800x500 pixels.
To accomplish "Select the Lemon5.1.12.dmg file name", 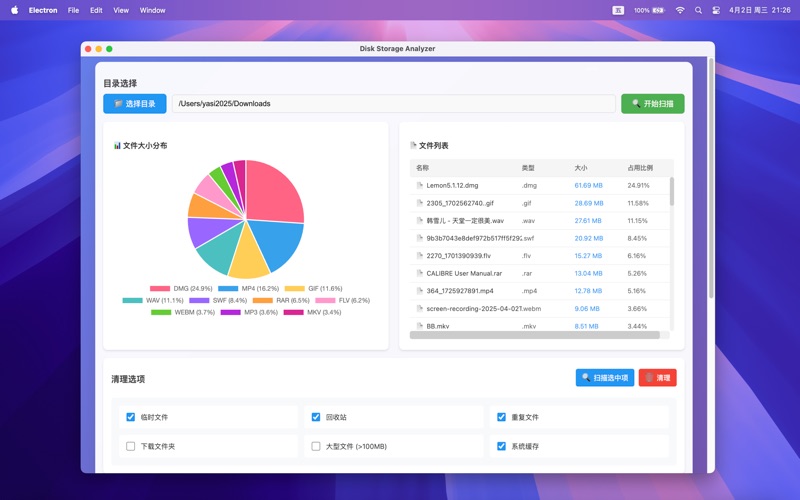I will click(x=452, y=185).
